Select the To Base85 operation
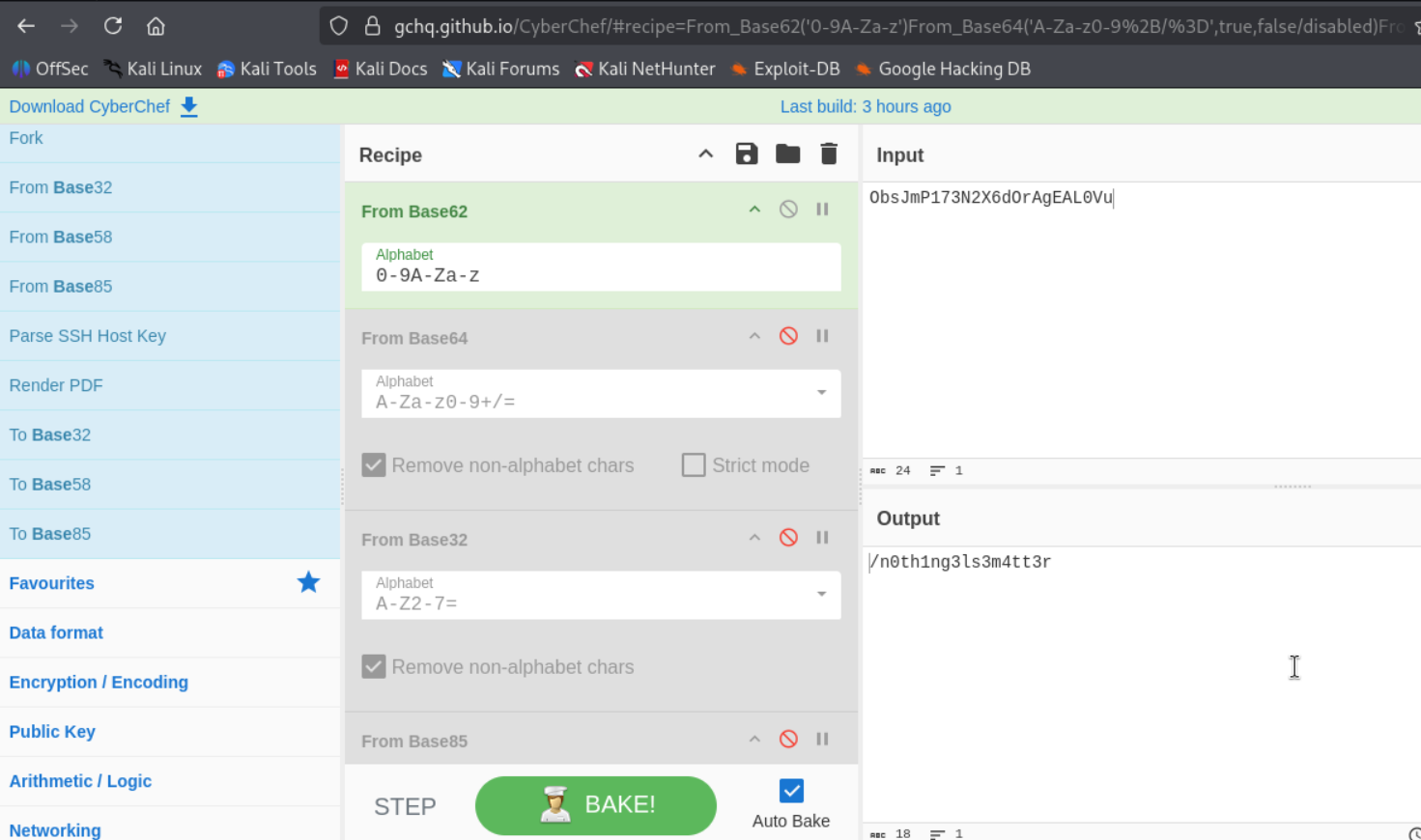This screenshot has width=1421, height=840. (x=170, y=534)
